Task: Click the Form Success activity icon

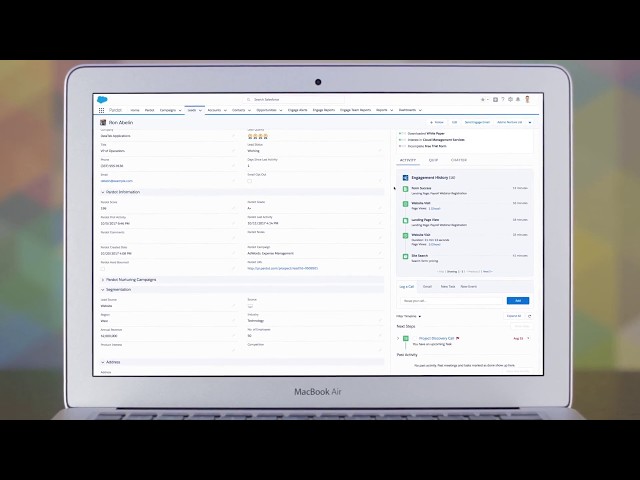Action: point(405,189)
